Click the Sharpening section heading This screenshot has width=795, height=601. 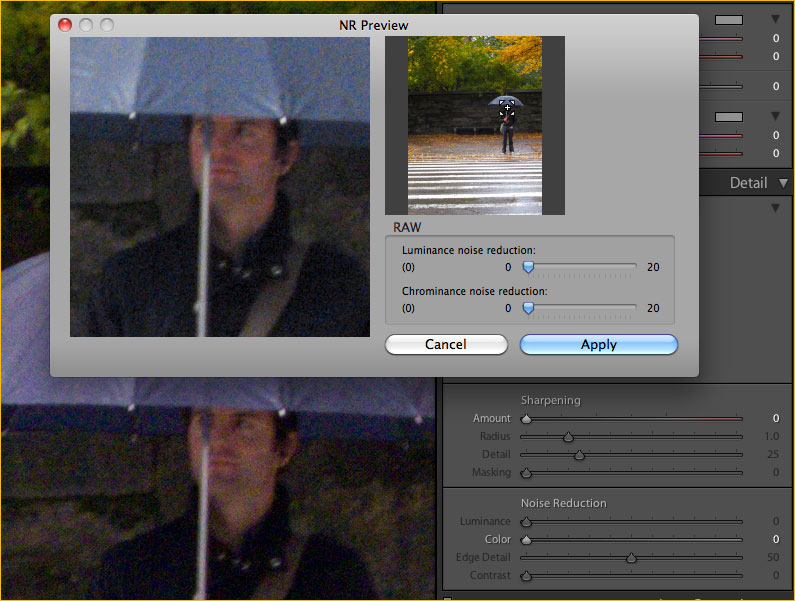pyautogui.click(x=551, y=400)
